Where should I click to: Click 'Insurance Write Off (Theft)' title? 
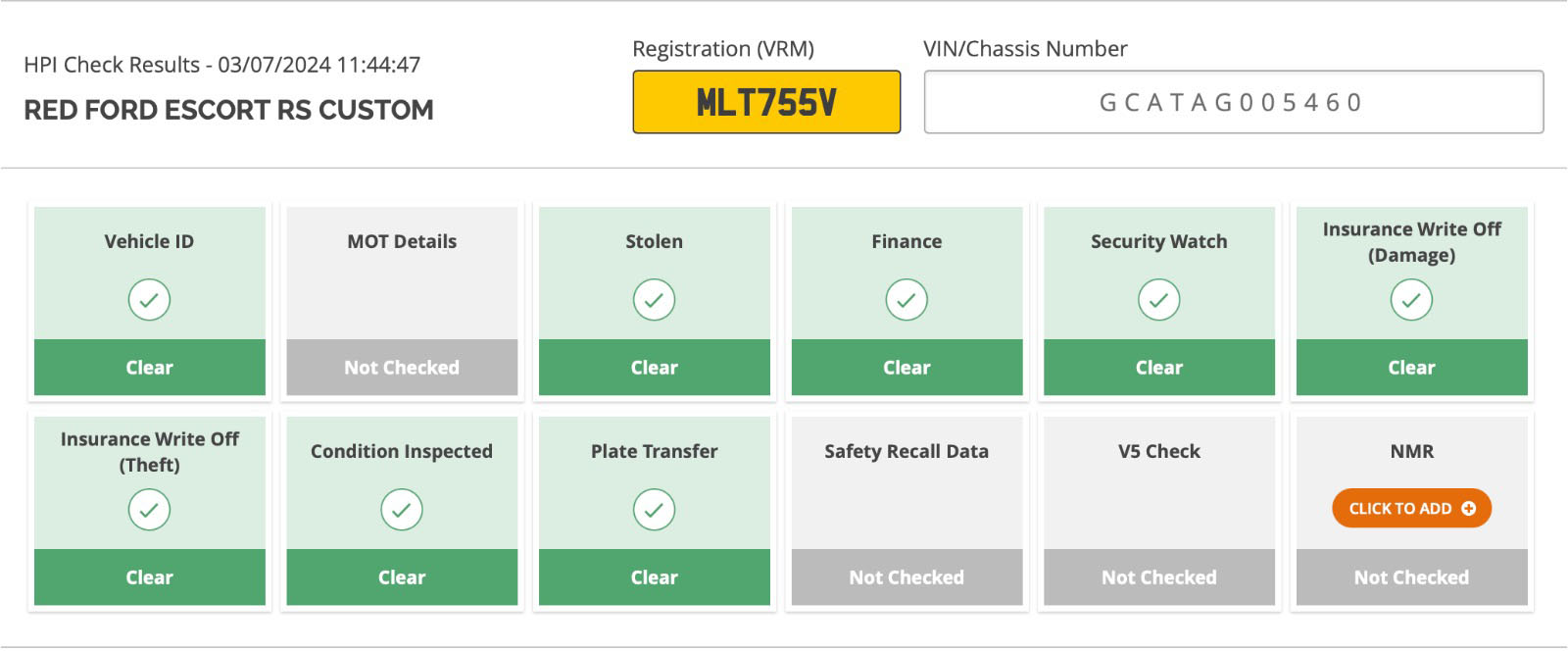(x=150, y=452)
